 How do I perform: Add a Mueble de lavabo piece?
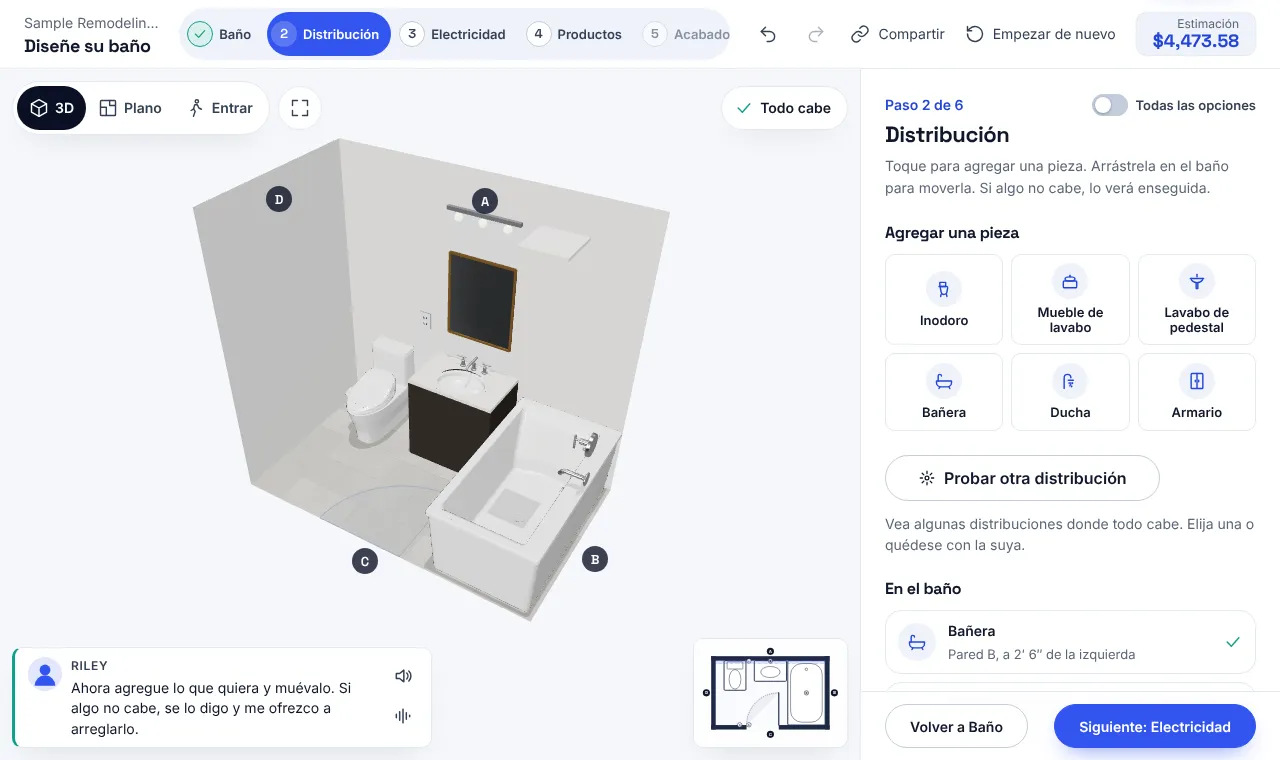[1070, 299]
